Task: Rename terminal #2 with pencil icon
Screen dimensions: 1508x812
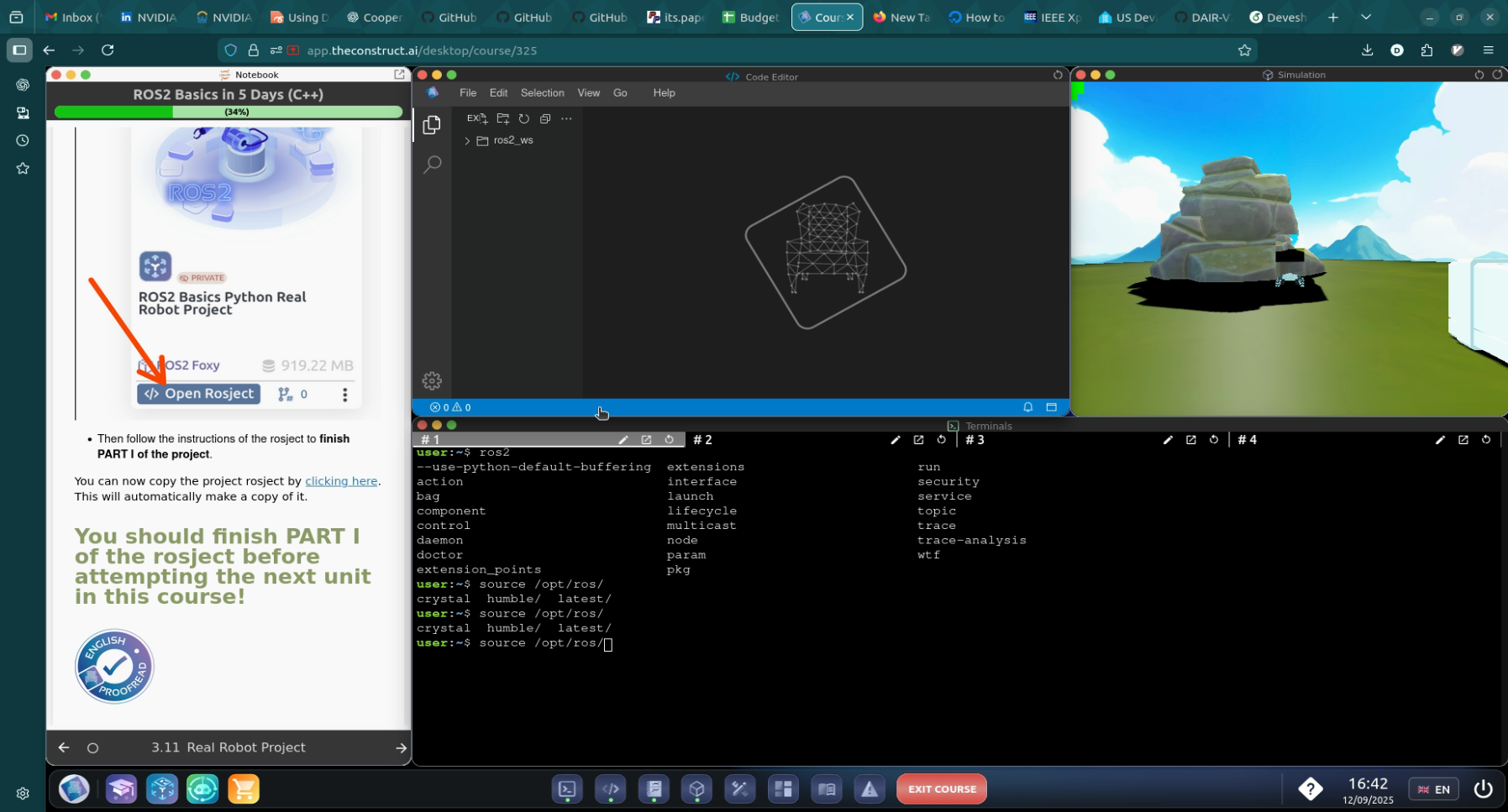Action: pyautogui.click(x=896, y=440)
